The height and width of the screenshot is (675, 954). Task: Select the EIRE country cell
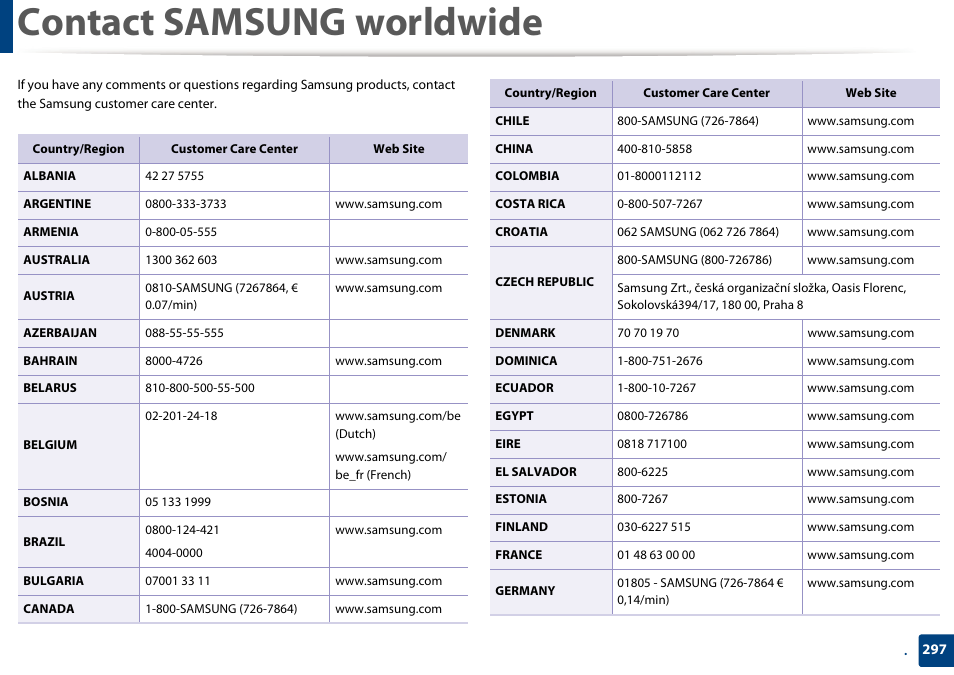tap(551, 444)
